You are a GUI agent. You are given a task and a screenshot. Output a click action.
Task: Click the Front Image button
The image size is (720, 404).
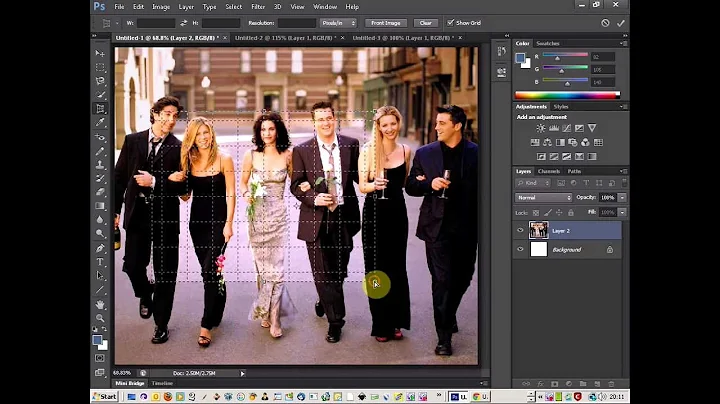point(386,23)
